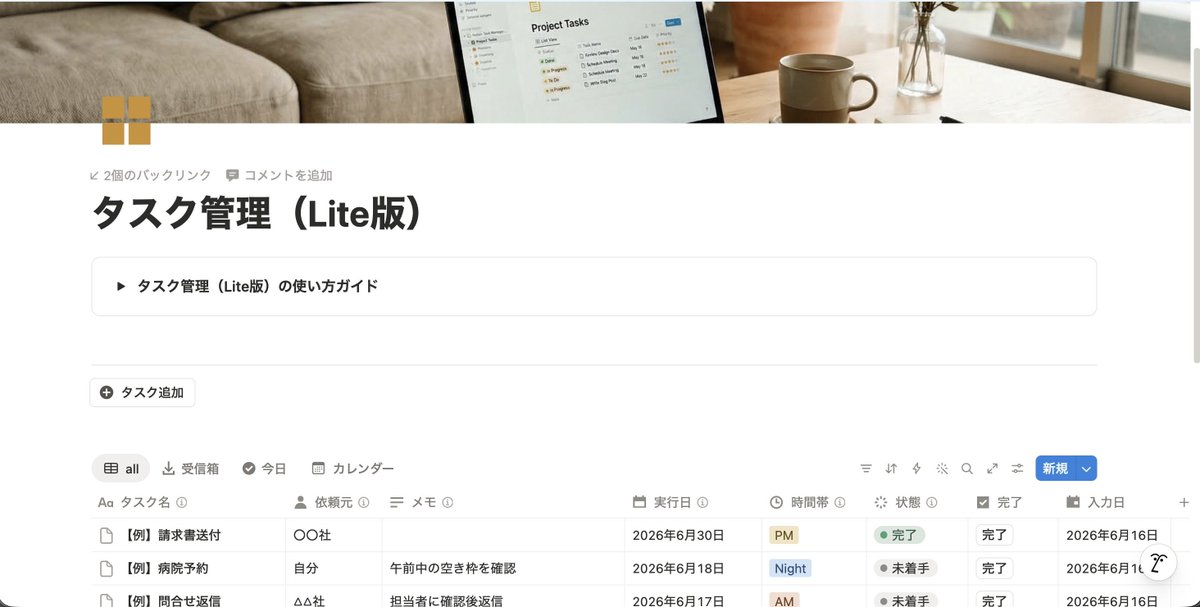The width and height of the screenshot is (1200, 607).
Task: Click the backlink arrow icon
Action: coord(95,175)
